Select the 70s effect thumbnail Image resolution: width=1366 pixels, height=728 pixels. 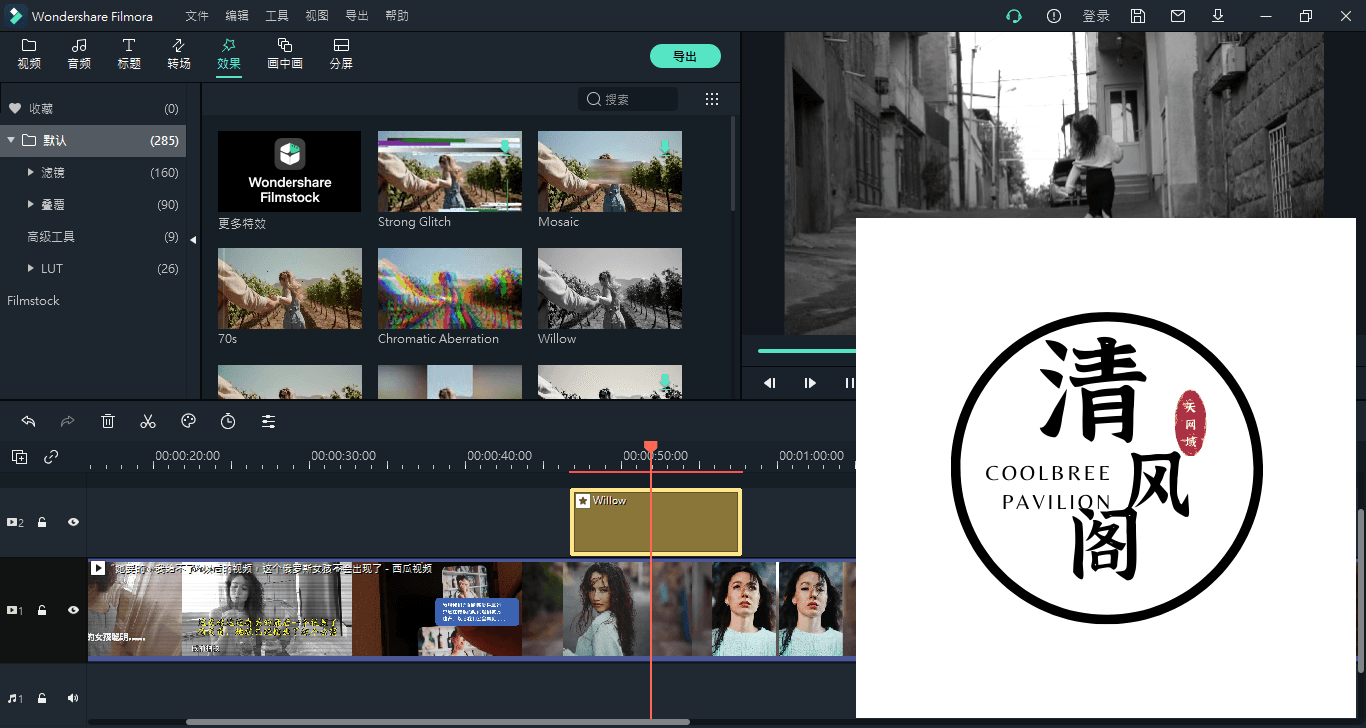click(x=290, y=288)
